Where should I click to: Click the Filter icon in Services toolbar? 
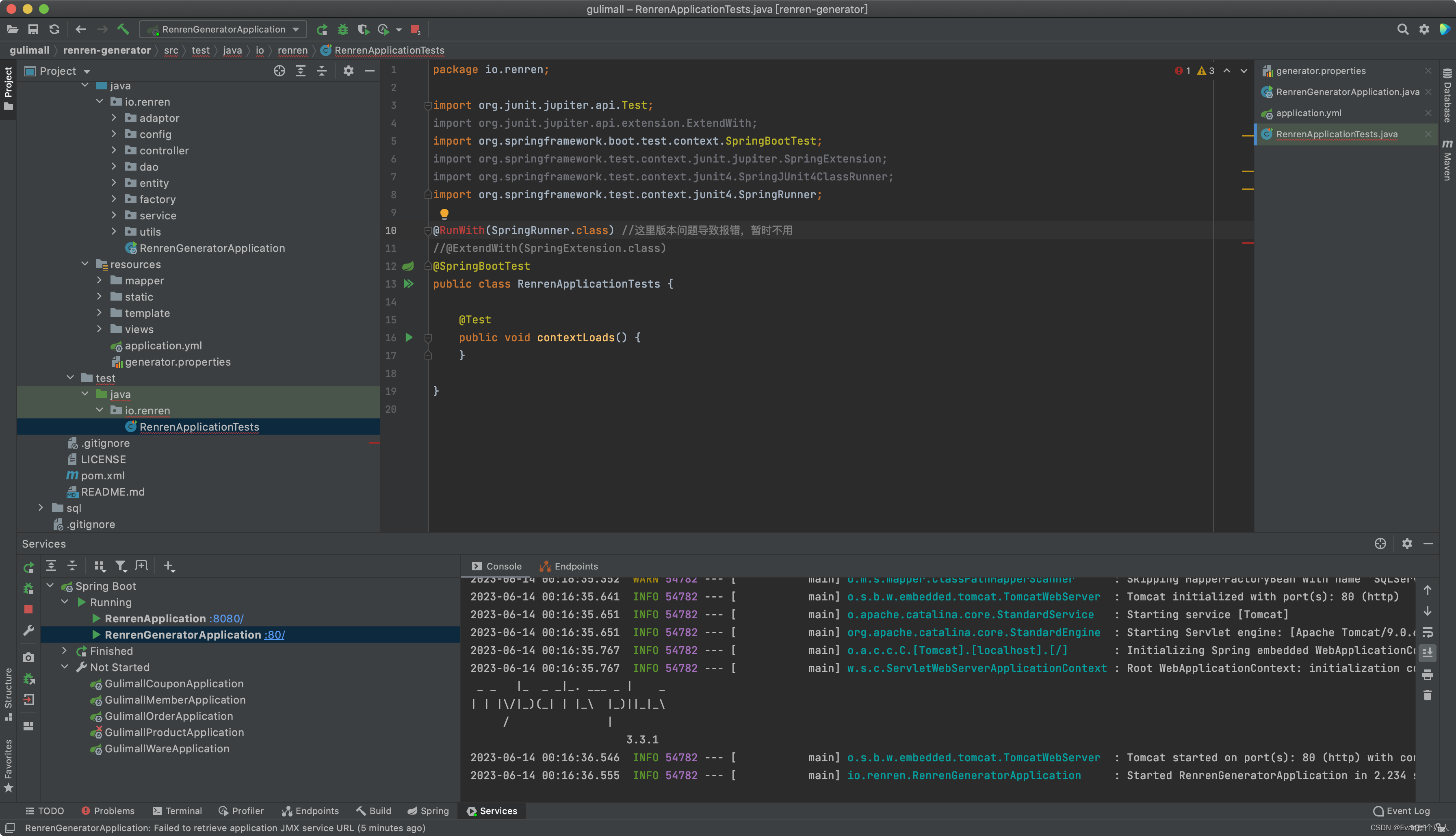[120, 566]
